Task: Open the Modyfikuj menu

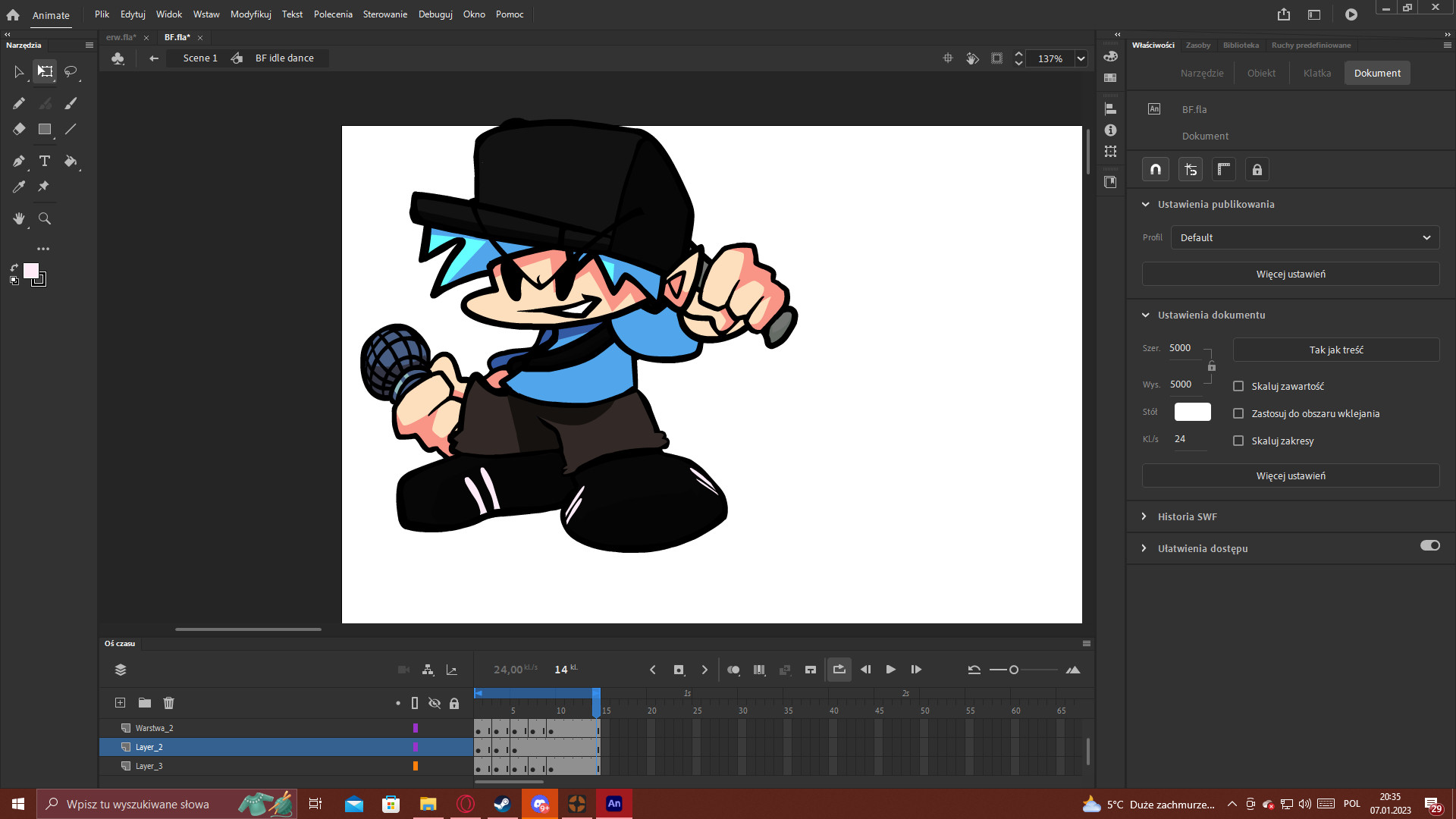Action: (250, 14)
